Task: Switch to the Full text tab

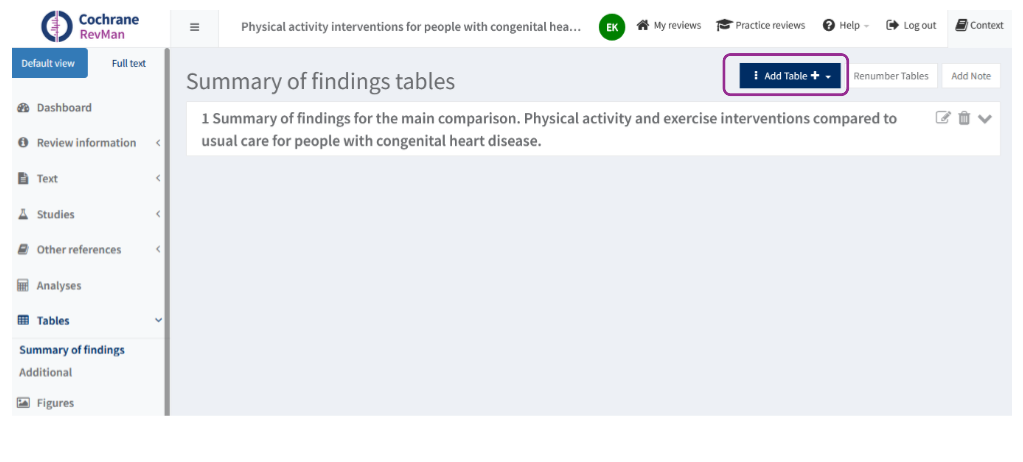Action: (x=129, y=63)
